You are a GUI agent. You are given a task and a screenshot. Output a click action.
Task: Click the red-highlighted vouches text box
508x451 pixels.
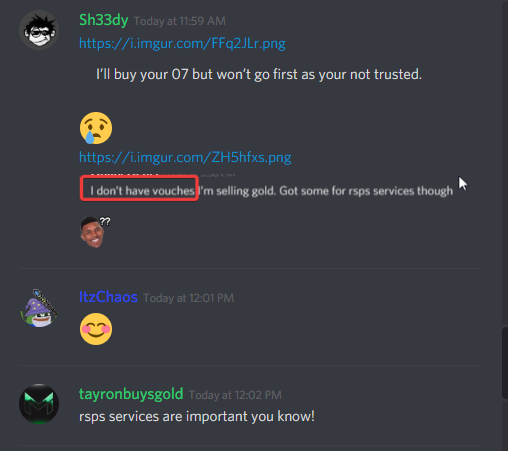139,189
